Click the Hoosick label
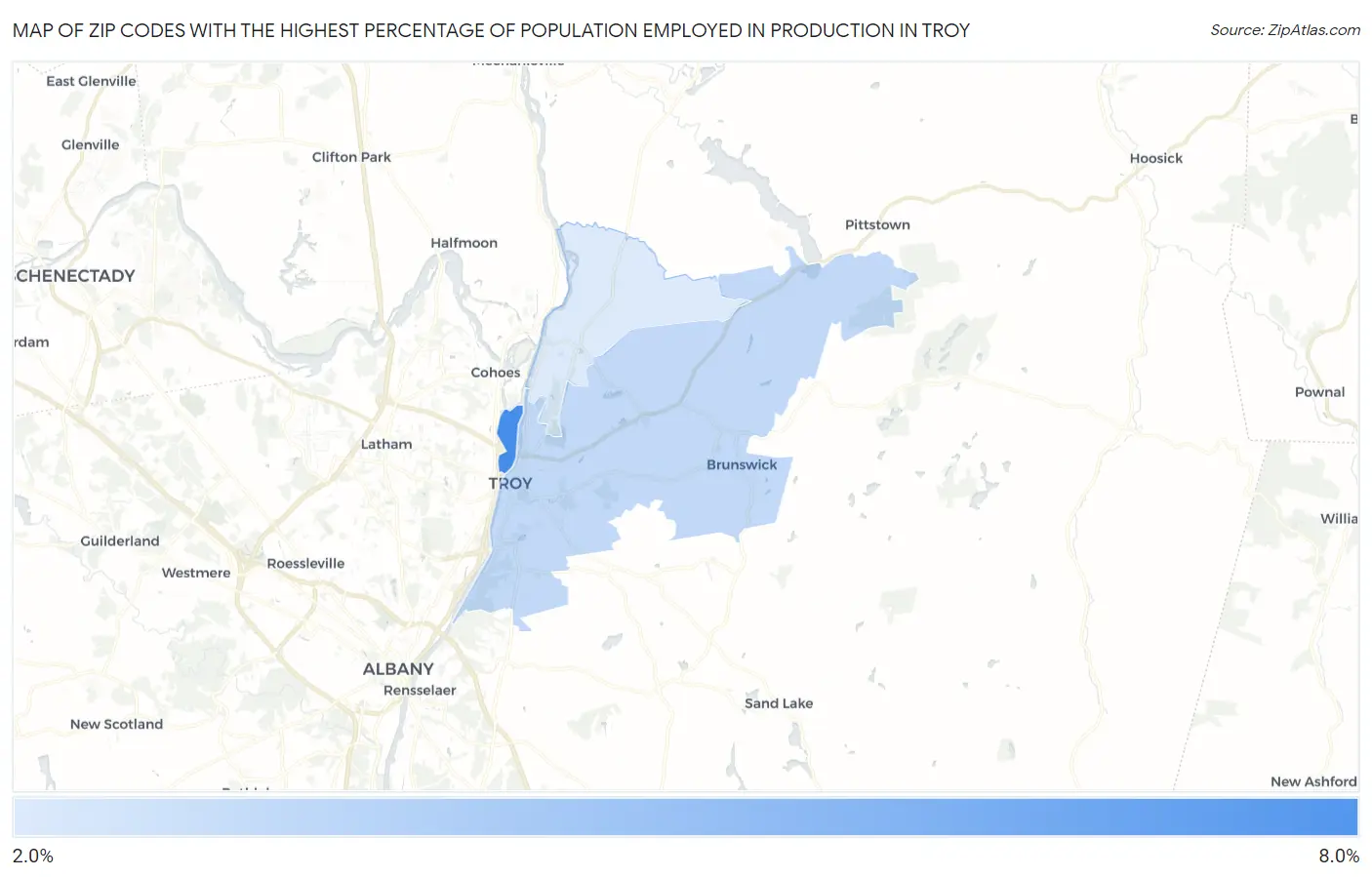This screenshot has width=1372, height=877. tap(1156, 158)
